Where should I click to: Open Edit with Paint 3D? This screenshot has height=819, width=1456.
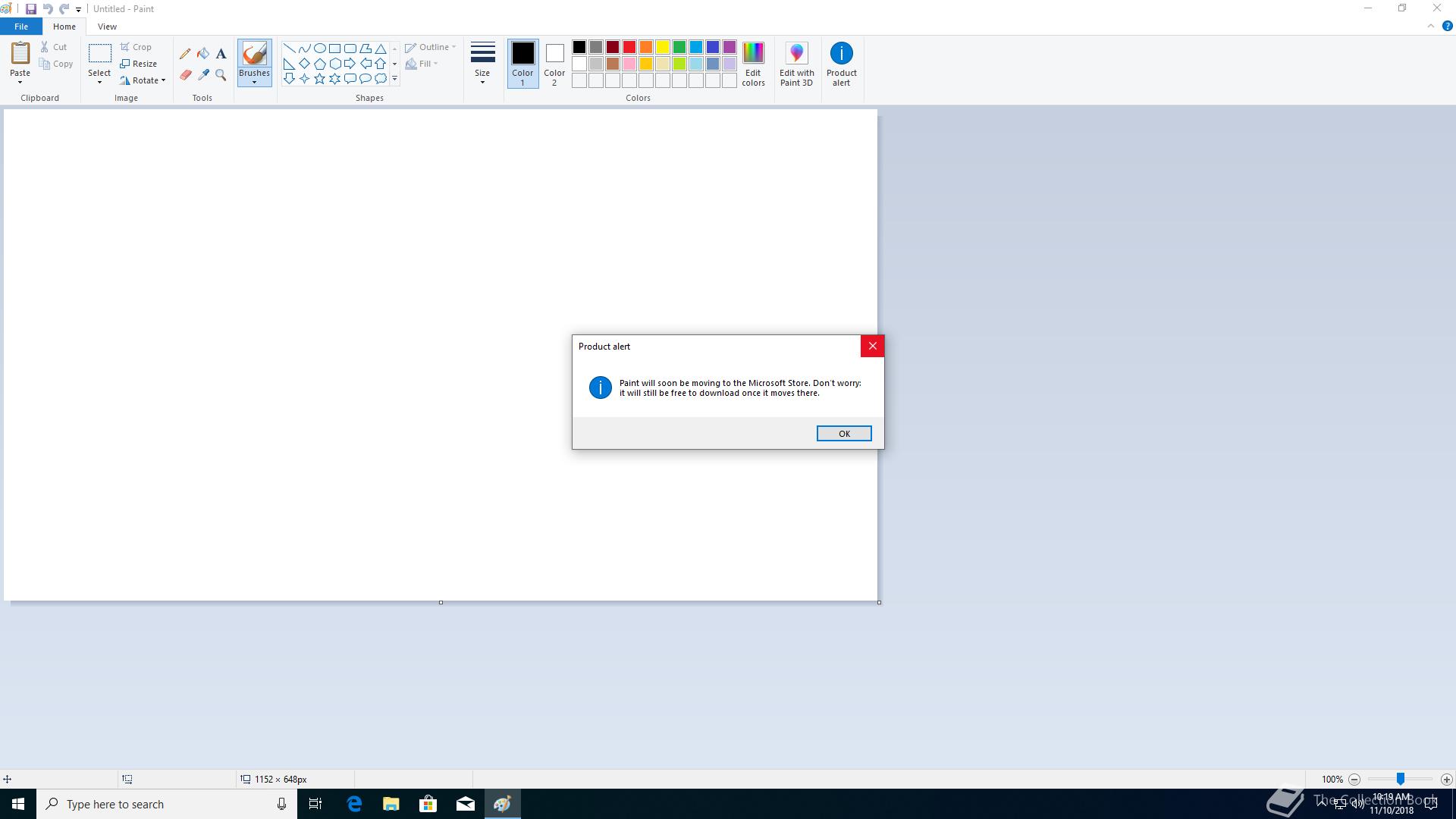click(x=796, y=64)
